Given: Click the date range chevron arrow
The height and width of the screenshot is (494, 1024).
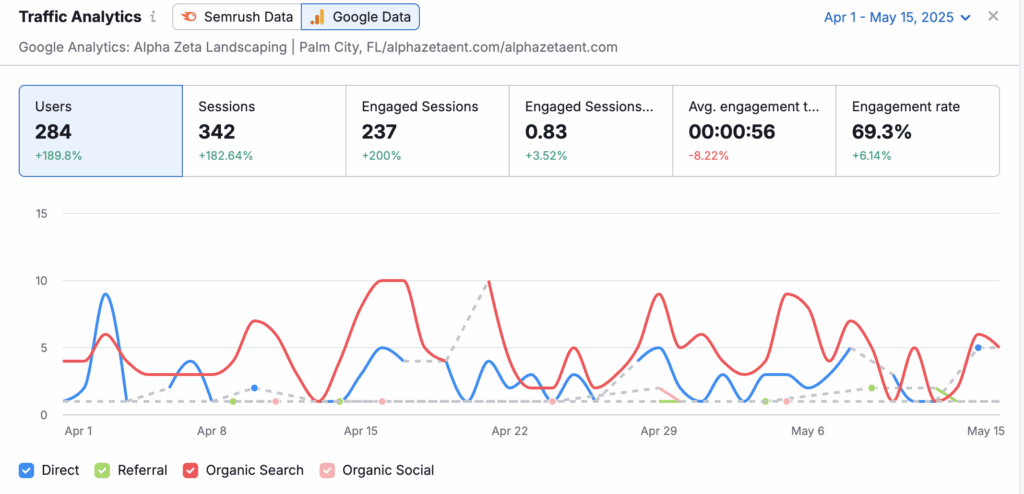Looking at the screenshot, I should (965, 18).
